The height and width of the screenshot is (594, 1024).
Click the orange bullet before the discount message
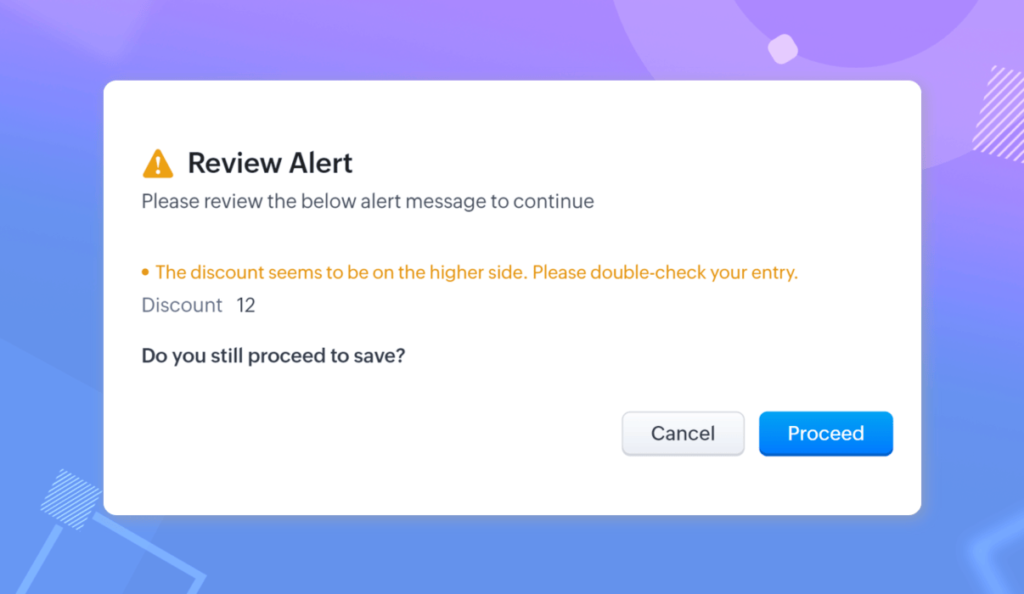tap(145, 271)
